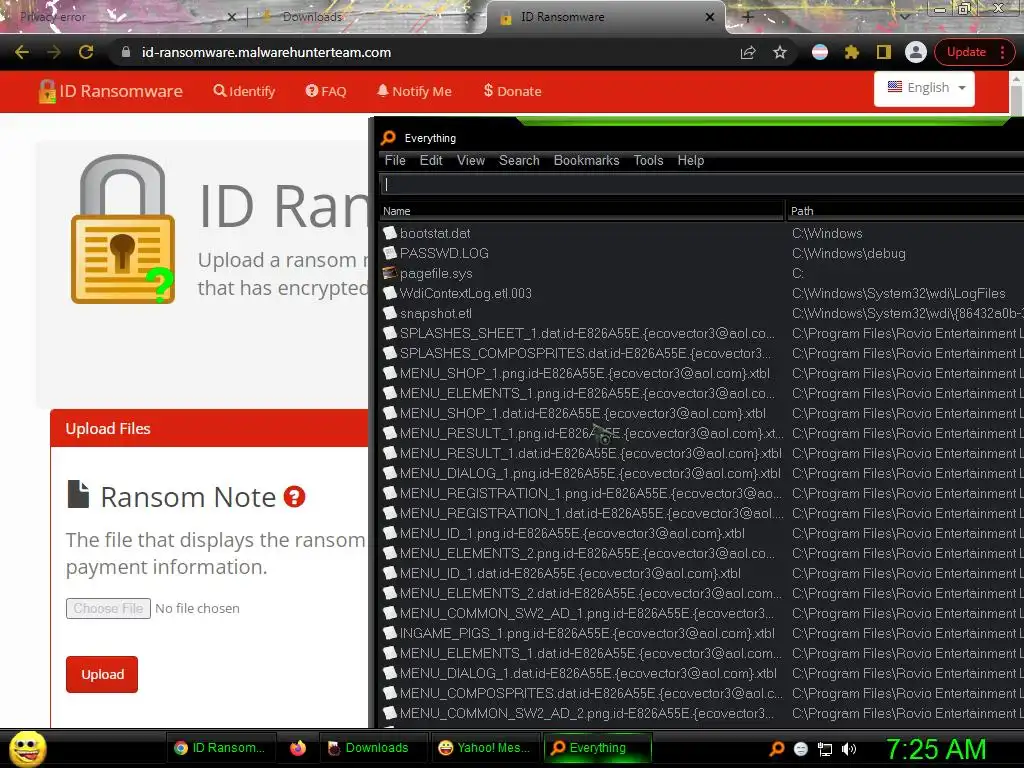The width and height of the screenshot is (1024, 768).
Task: Open the View menu in Everything
Action: pyautogui.click(x=471, y=161)
